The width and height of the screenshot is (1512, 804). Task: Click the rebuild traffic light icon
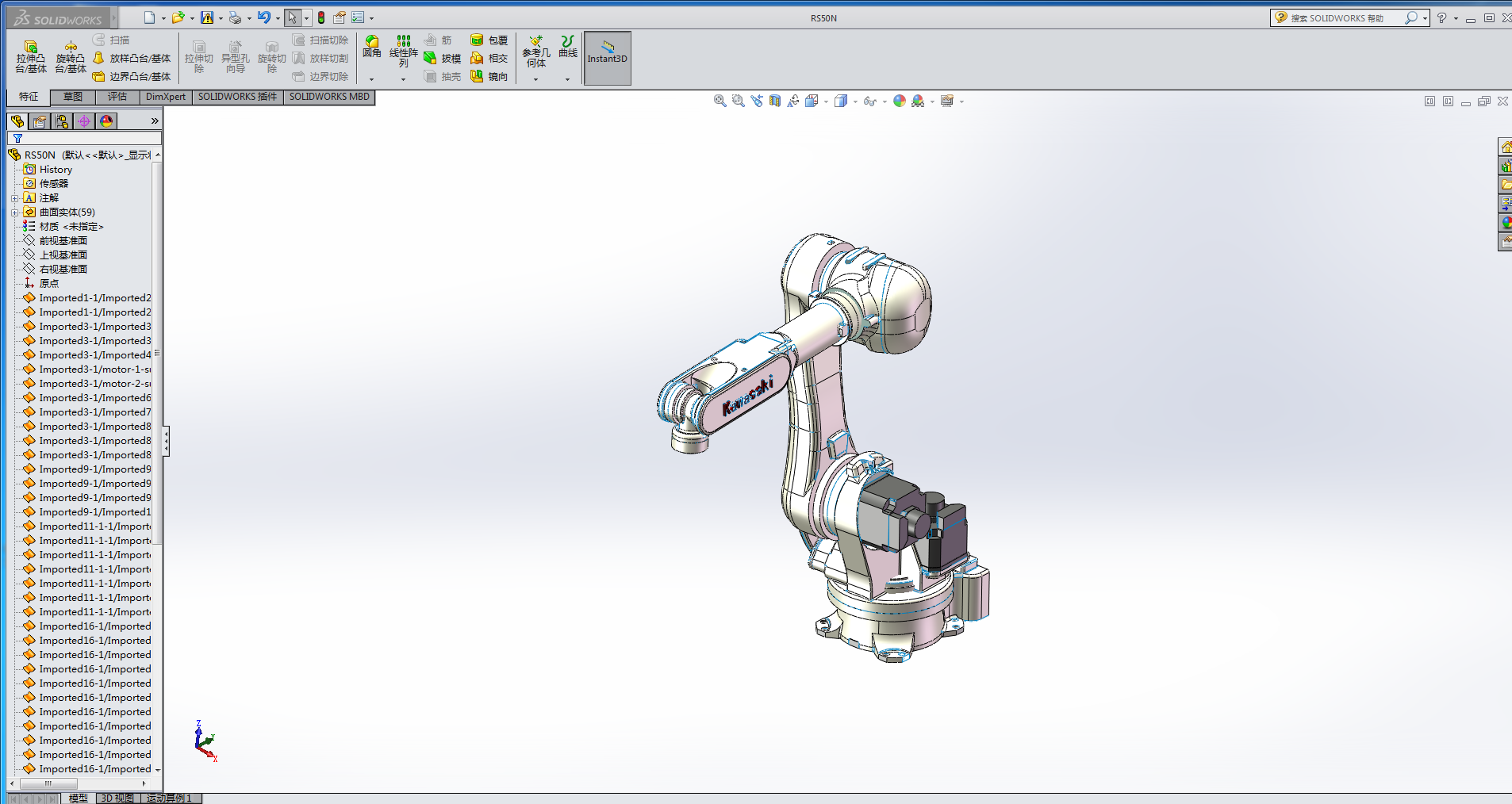321,17
